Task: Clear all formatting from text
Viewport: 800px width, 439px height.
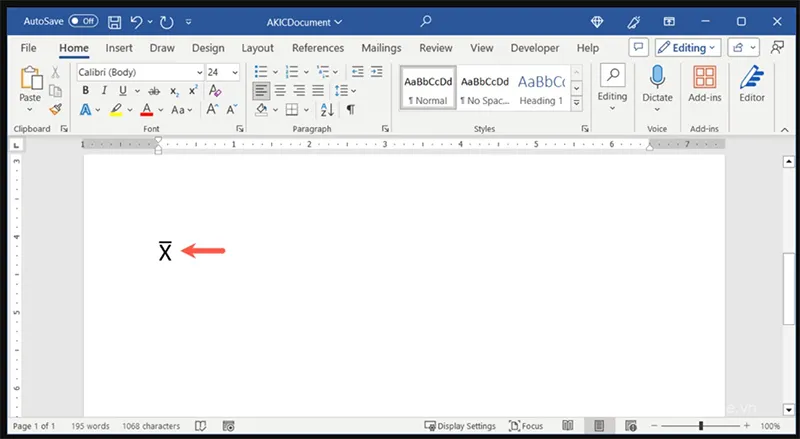Action: 215,91
